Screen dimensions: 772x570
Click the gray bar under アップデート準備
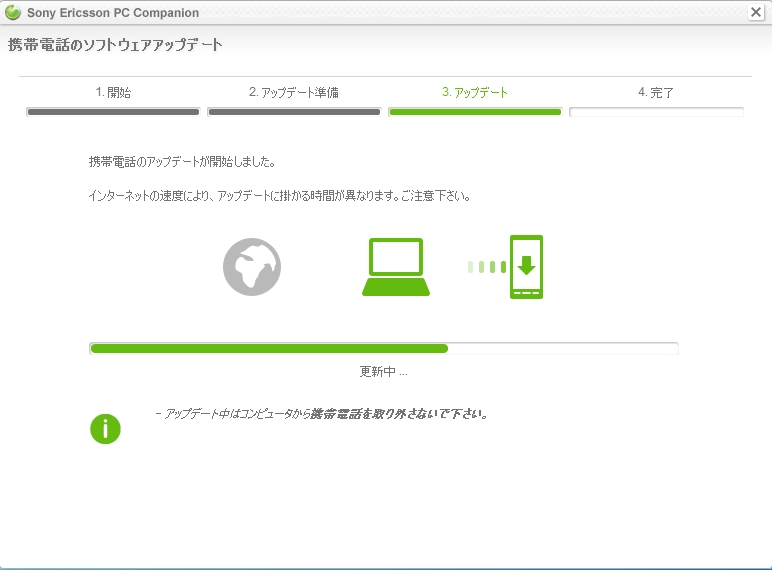point(294,112)
